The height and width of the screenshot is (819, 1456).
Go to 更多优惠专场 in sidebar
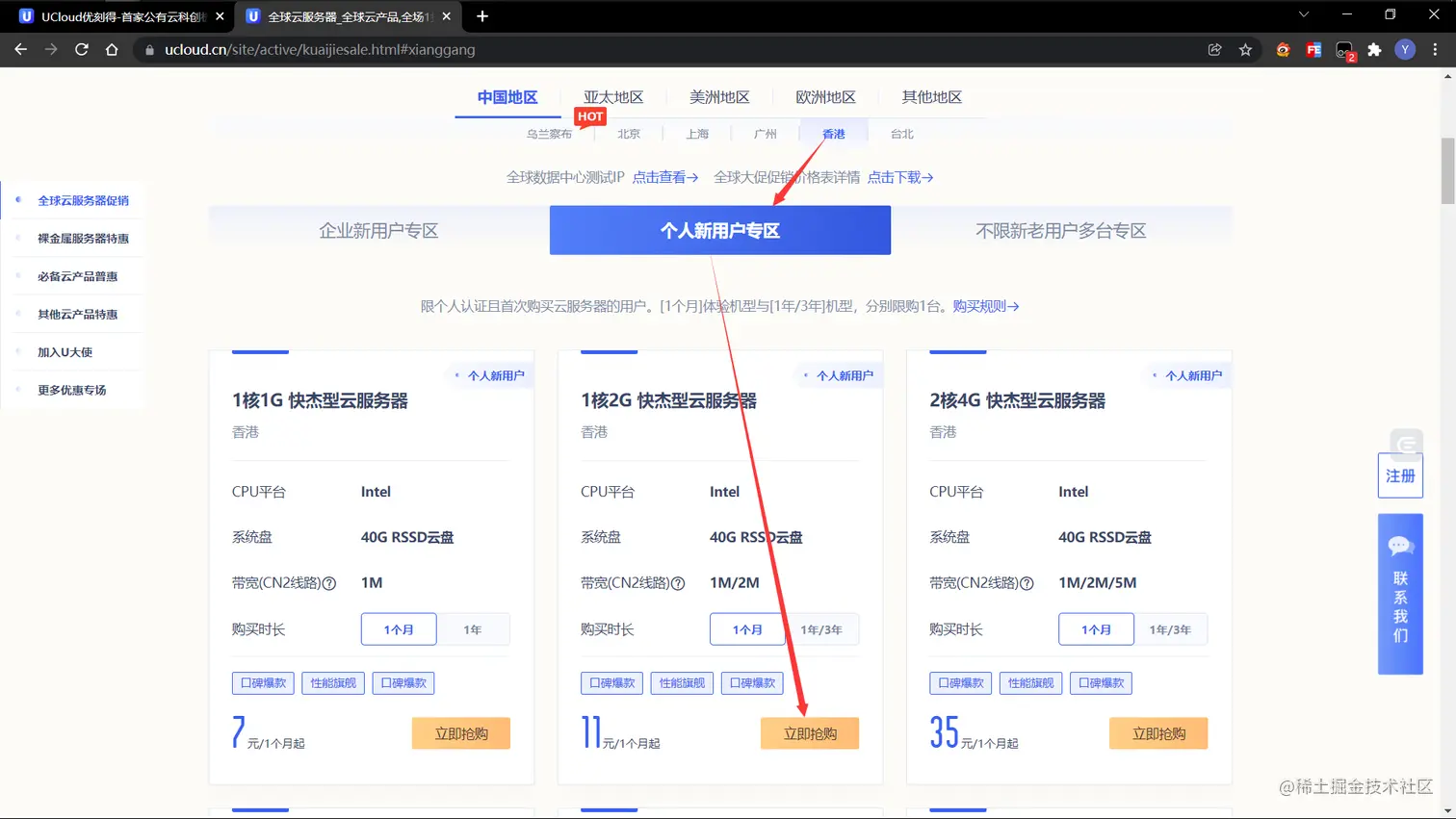(71, 390)
